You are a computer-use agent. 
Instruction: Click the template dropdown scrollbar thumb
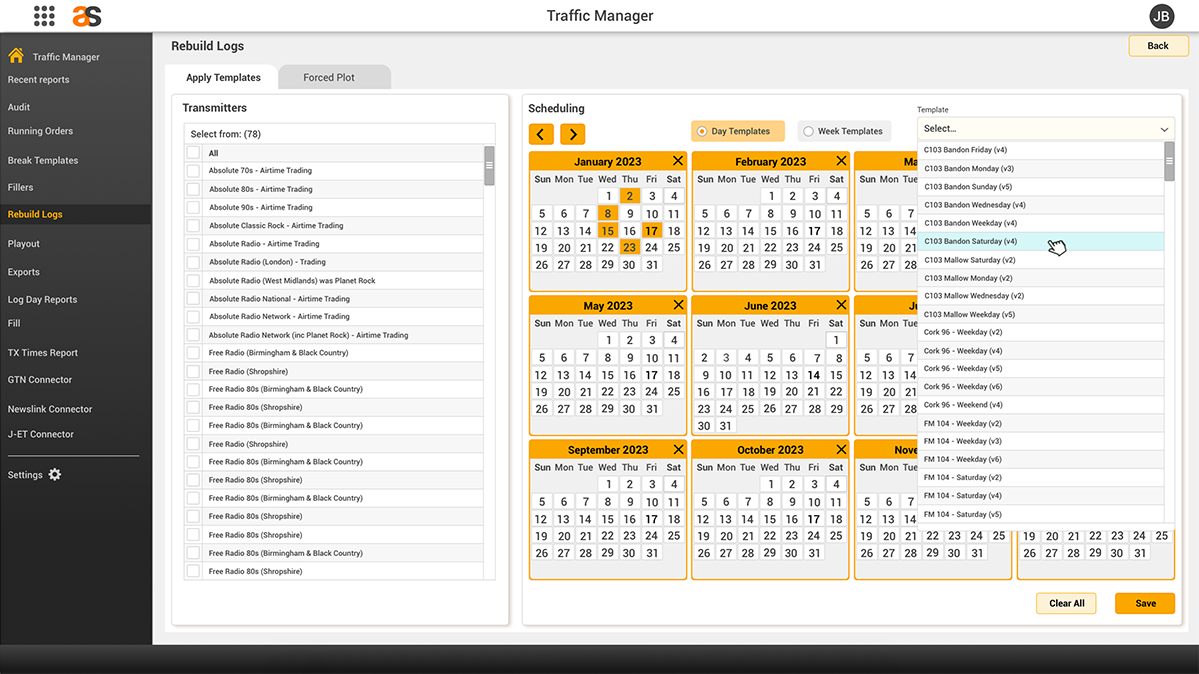tap(1168, 161)
